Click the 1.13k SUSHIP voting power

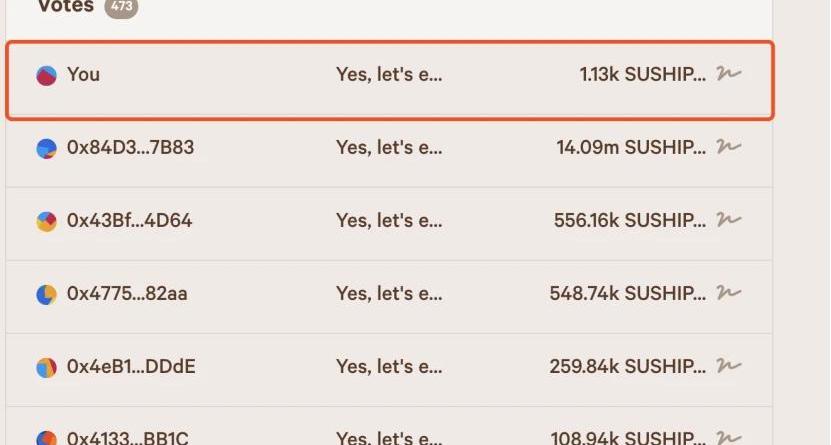click(x=642, y=75)
